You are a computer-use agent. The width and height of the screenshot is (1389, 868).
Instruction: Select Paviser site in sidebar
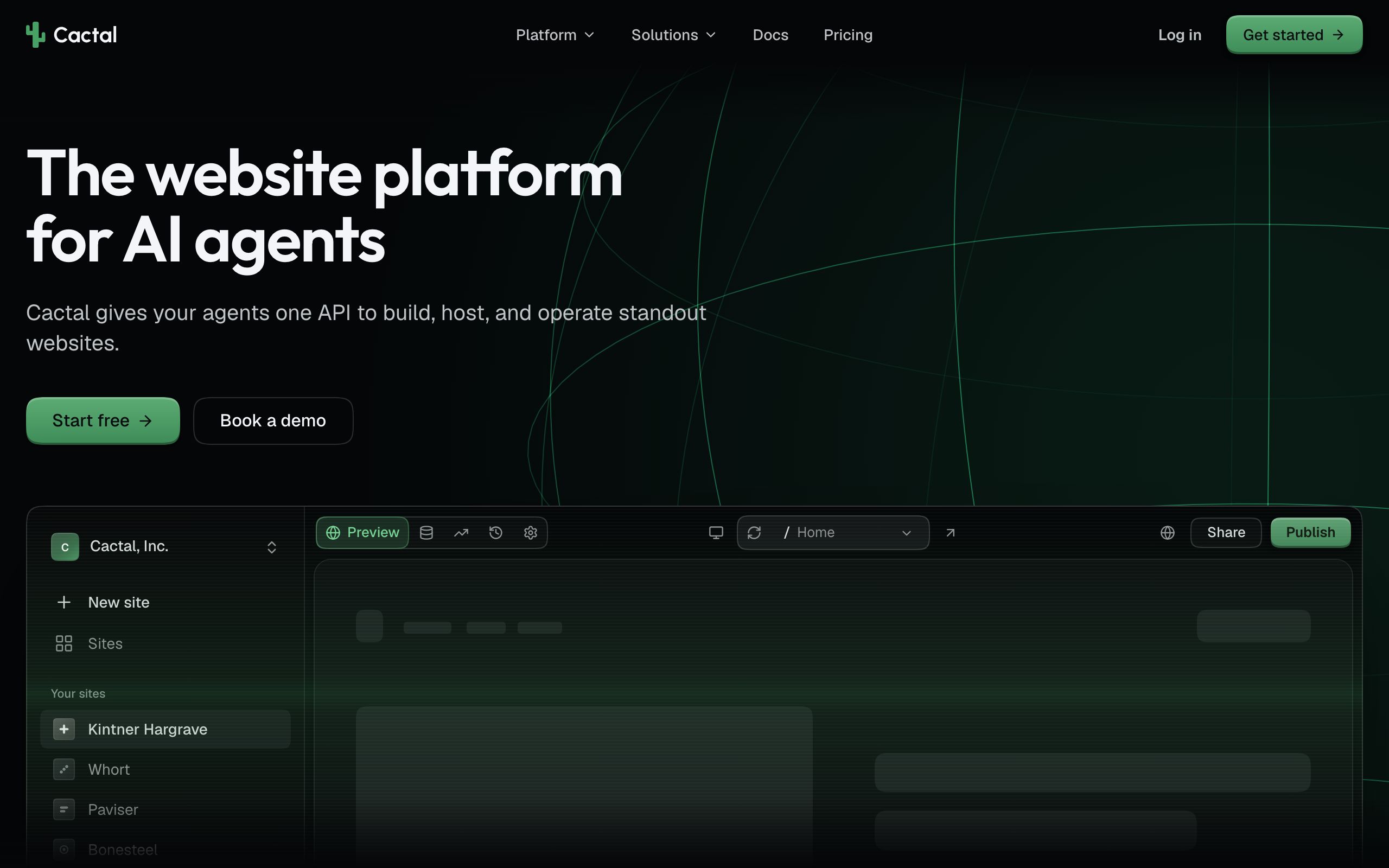coord(165,809)
